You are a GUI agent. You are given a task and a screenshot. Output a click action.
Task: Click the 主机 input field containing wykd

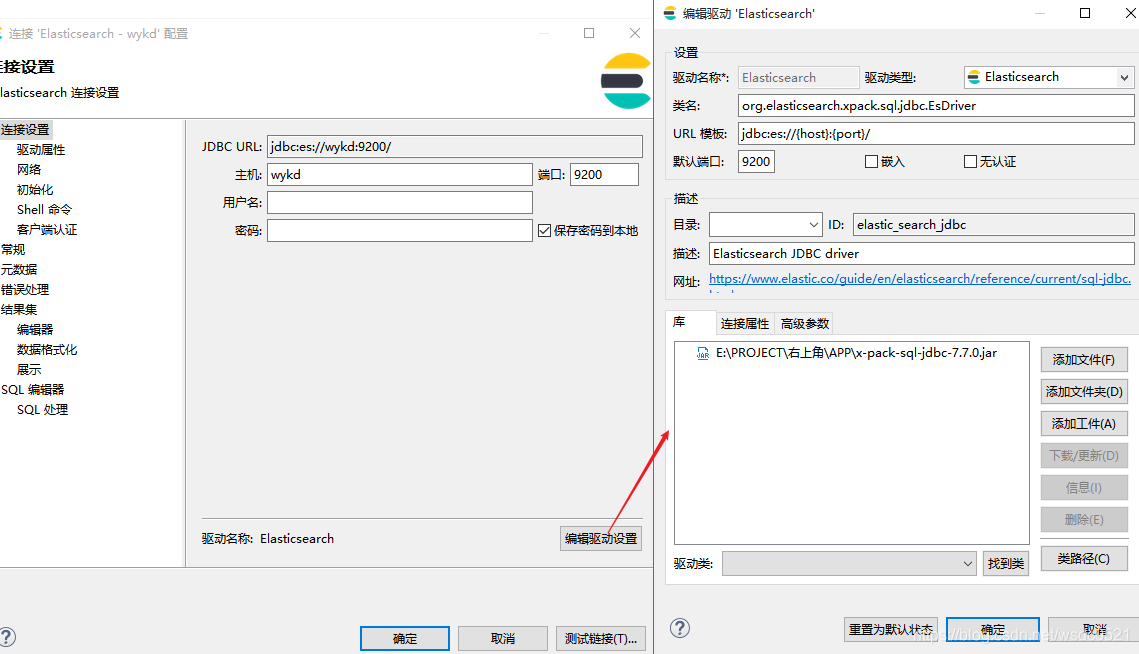tap(400, 174)
